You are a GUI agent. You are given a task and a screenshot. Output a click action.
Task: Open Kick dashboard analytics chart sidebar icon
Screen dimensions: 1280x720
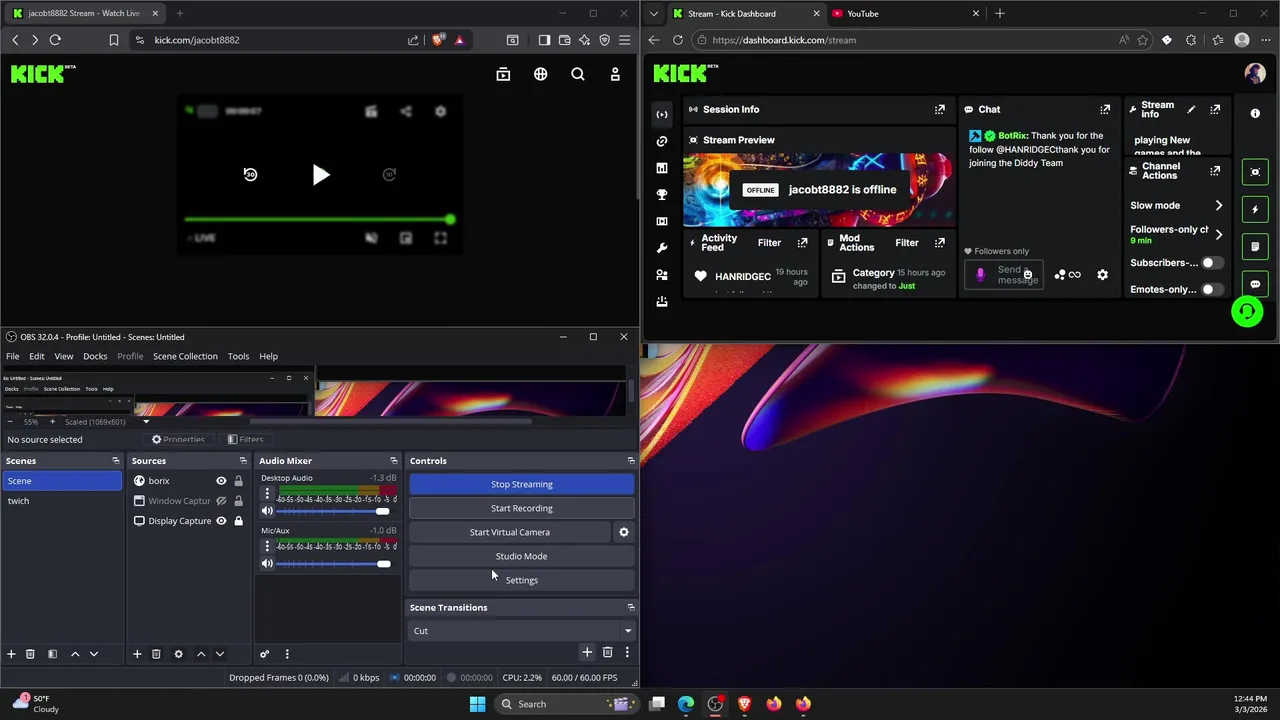coord(661,168)
